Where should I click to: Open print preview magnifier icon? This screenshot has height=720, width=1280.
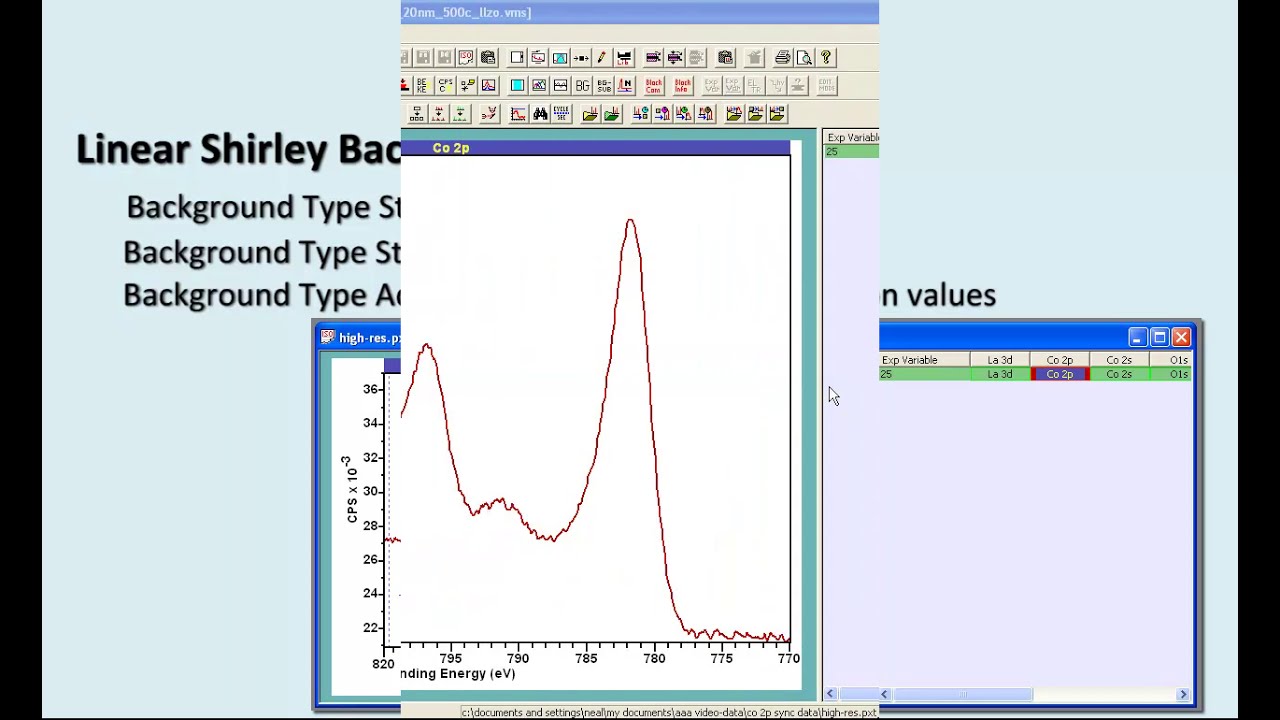click(805, 57)
